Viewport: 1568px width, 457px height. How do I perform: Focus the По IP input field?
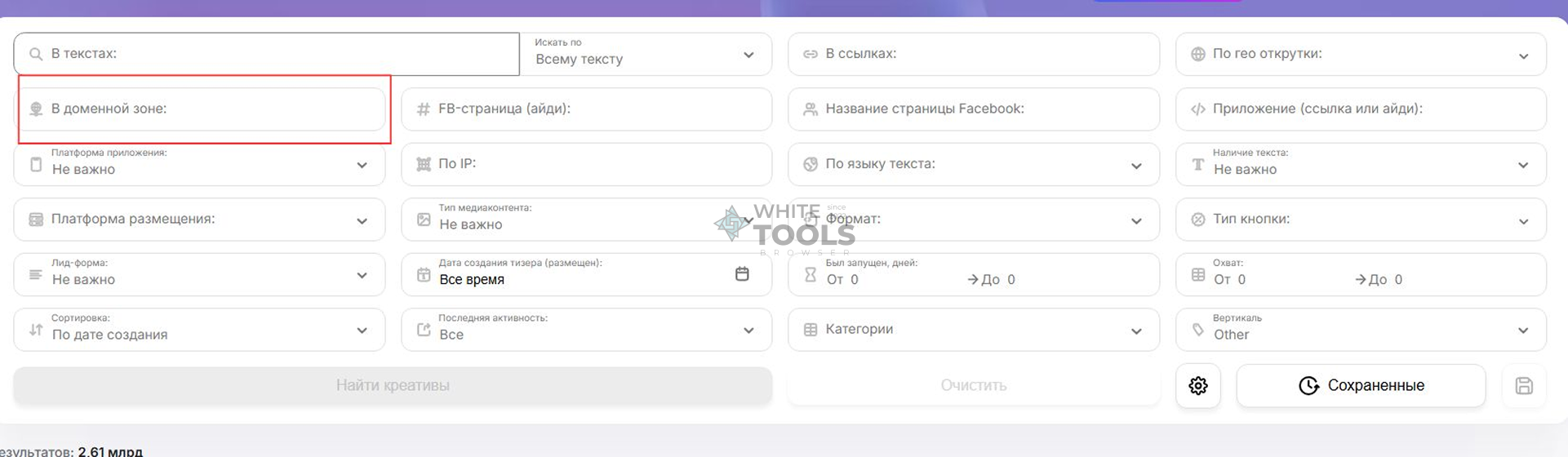[x=596, y=164]
